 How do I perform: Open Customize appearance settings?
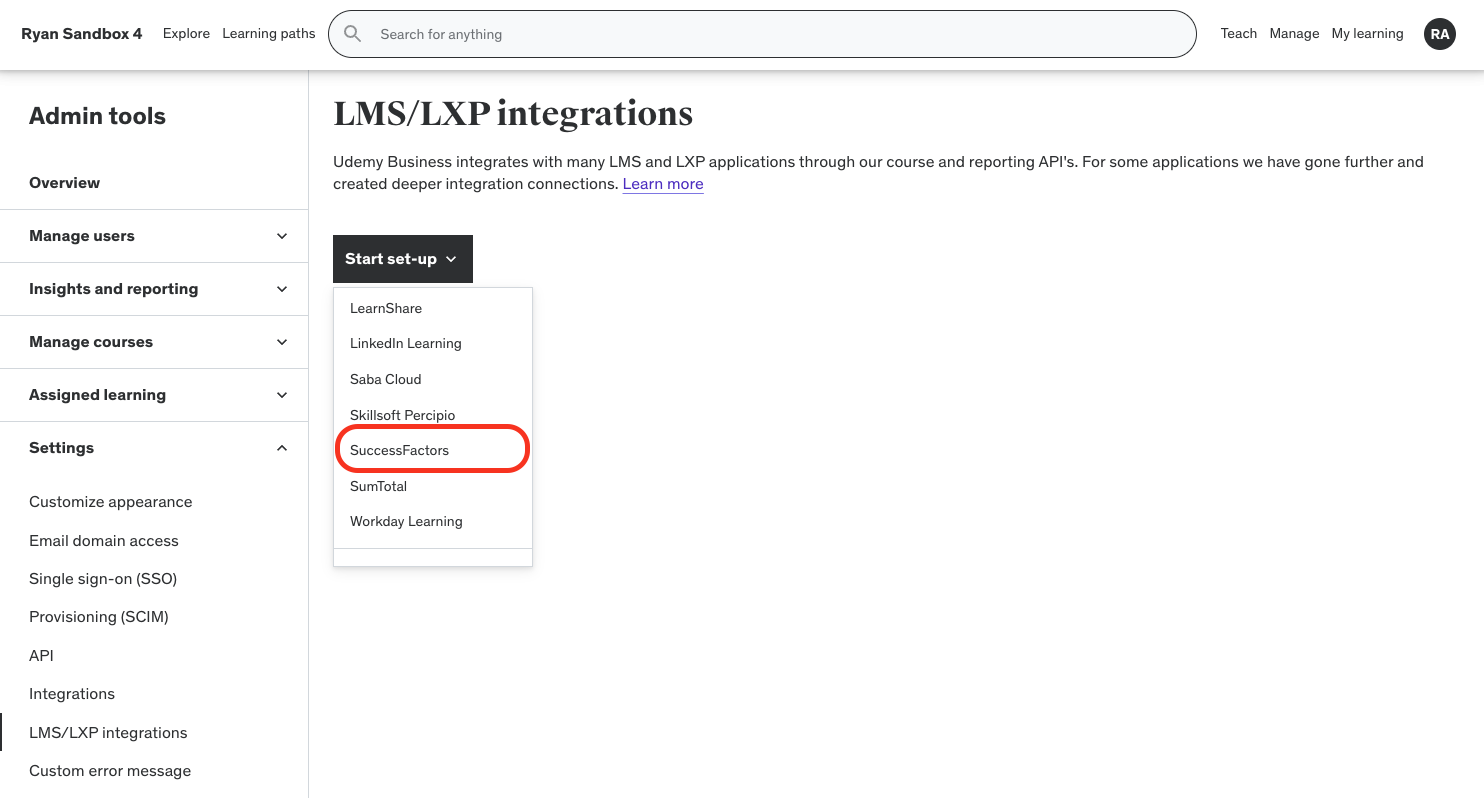110,502
